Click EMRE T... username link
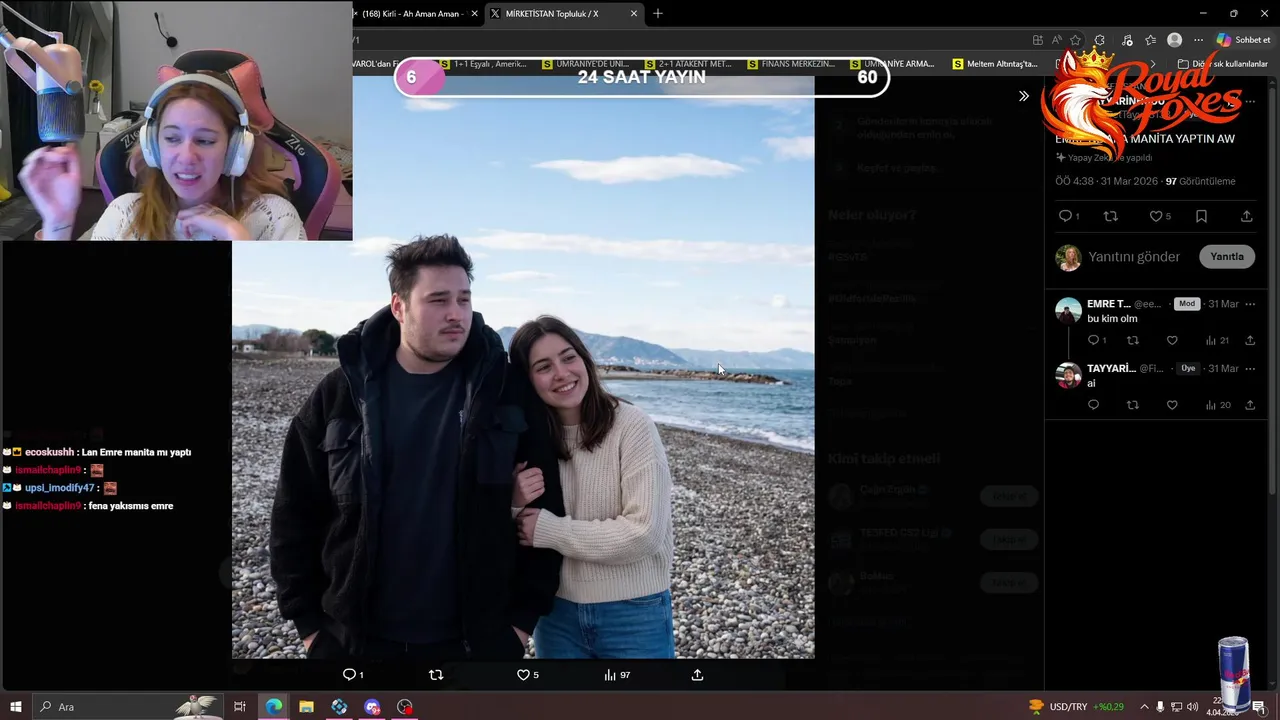Image resolution: width=1280 pixels, height=720 pixels. (x=1108, y=304)
